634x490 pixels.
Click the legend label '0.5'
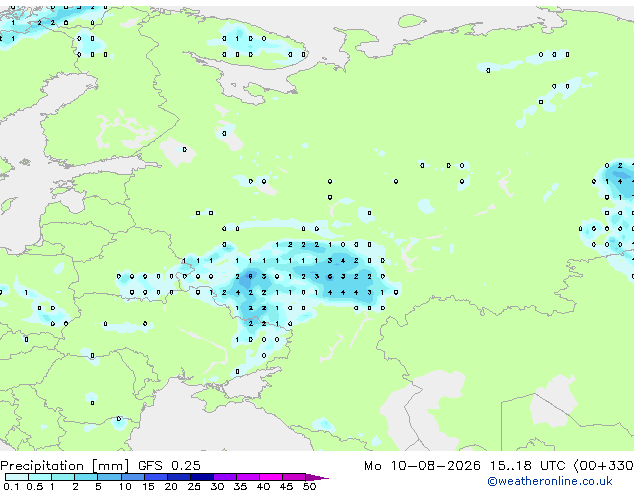pos(35,486)
